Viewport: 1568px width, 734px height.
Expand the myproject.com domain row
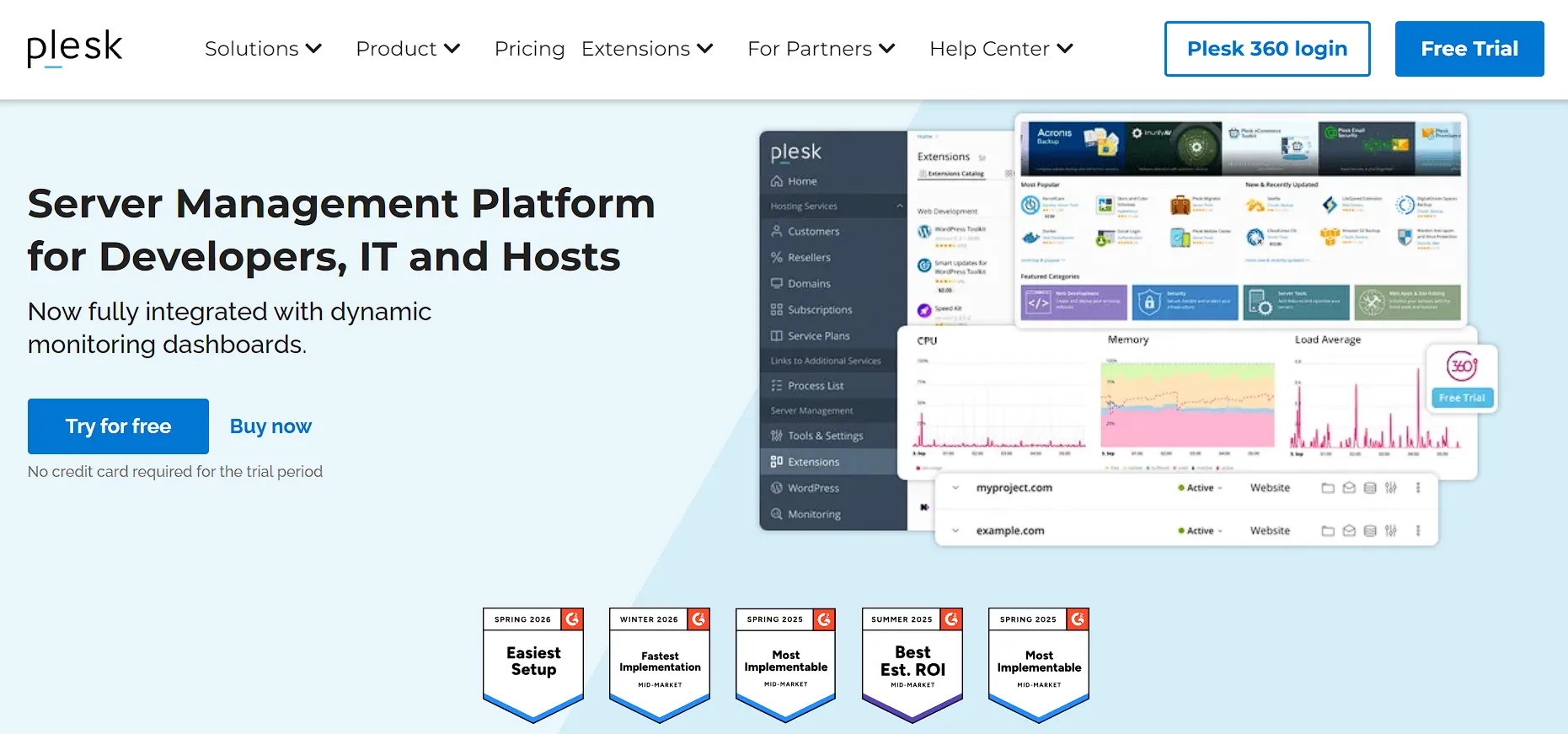click(955, 487)
